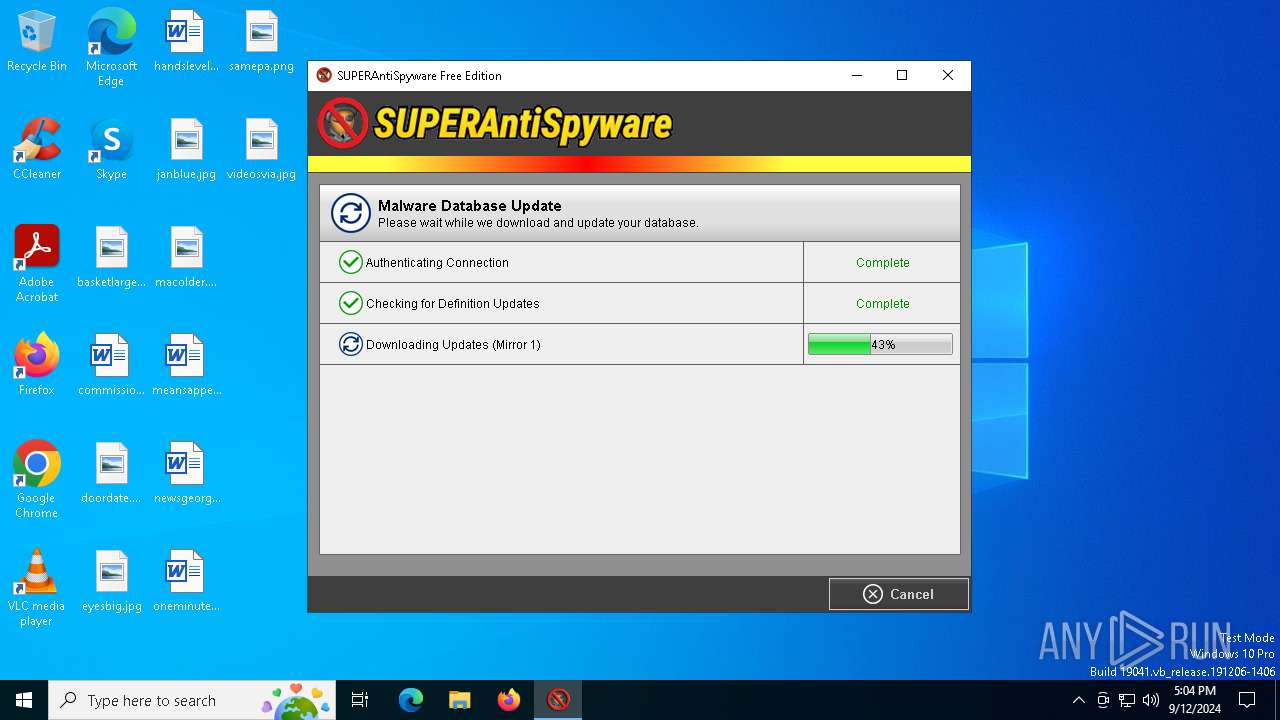Open the Recycle Bin desktop icon
Screen dimensions: 1280x720
point(37,42)
